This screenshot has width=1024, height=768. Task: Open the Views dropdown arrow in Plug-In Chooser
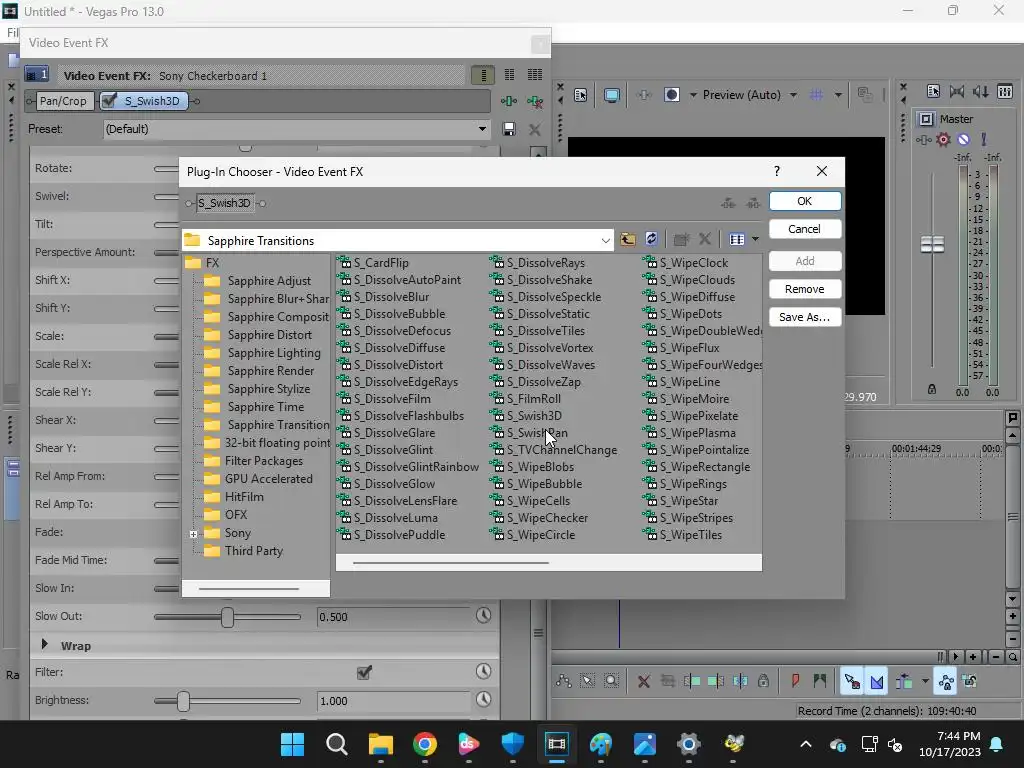click(756, 240)
